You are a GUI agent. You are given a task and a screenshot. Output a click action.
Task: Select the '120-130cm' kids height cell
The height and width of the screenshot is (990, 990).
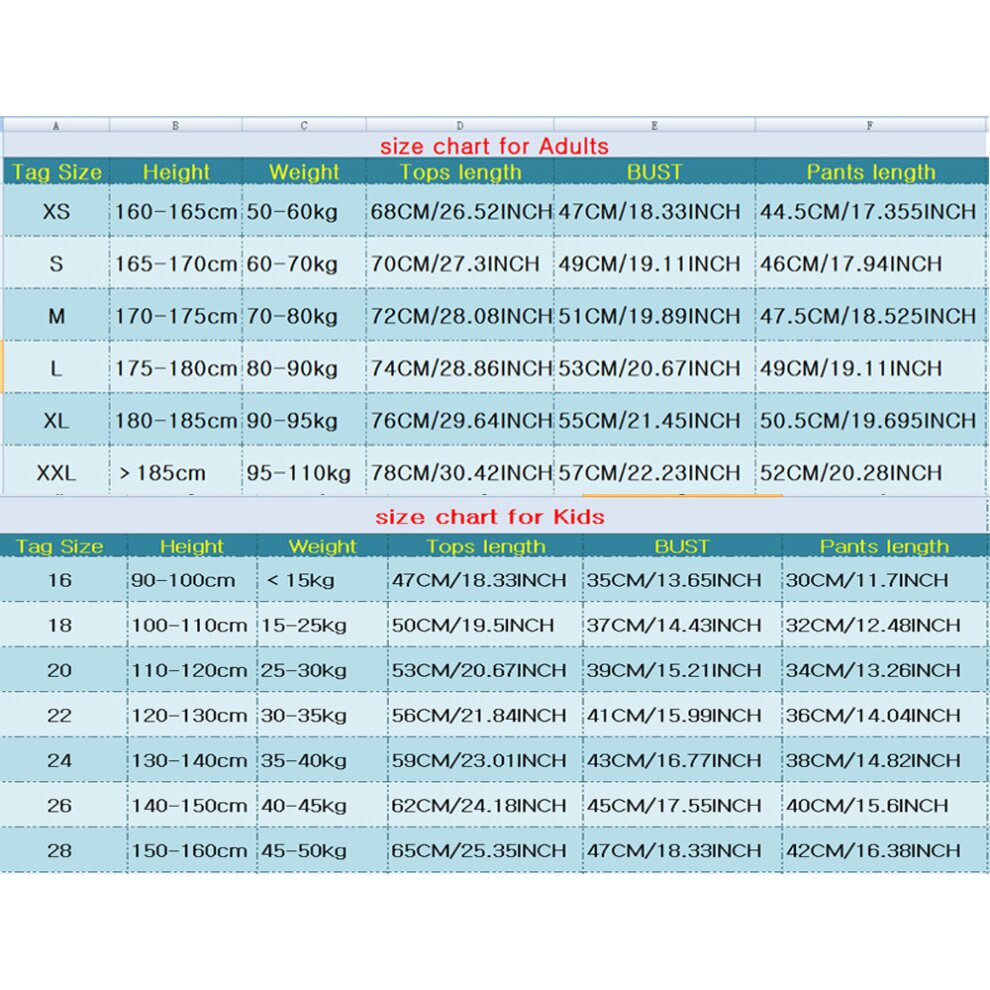pos(192,715)
